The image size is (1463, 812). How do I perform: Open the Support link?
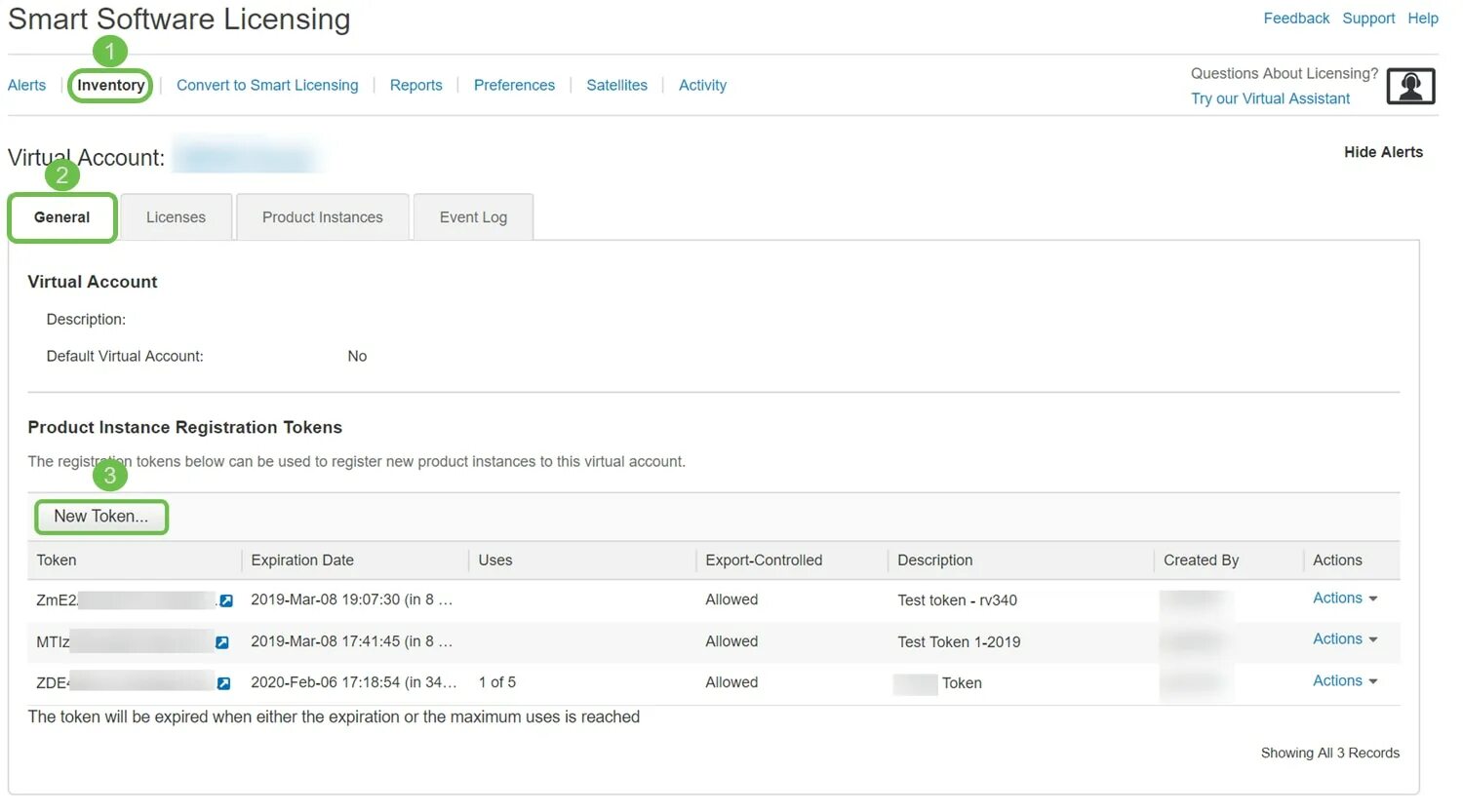1368,19
